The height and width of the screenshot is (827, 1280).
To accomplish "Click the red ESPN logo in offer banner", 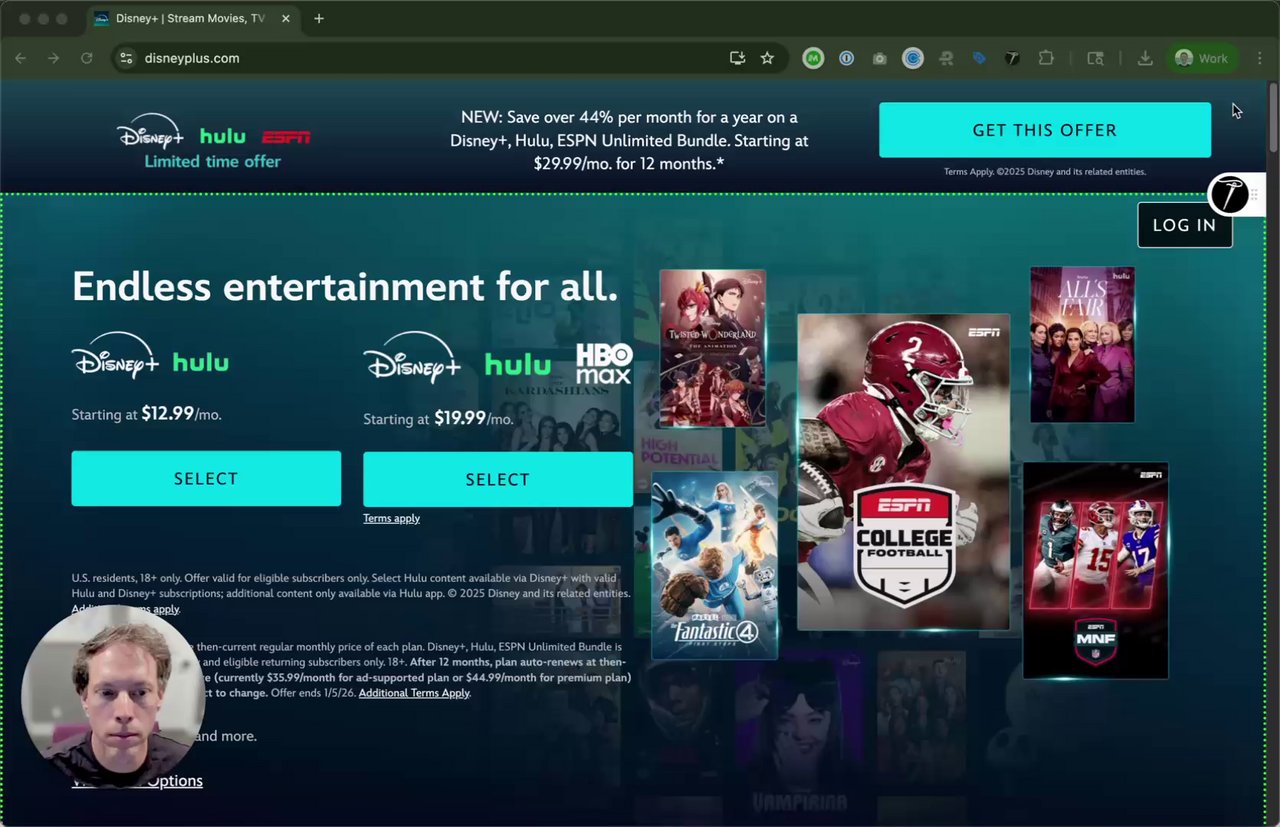I will [x=286, y=137].
